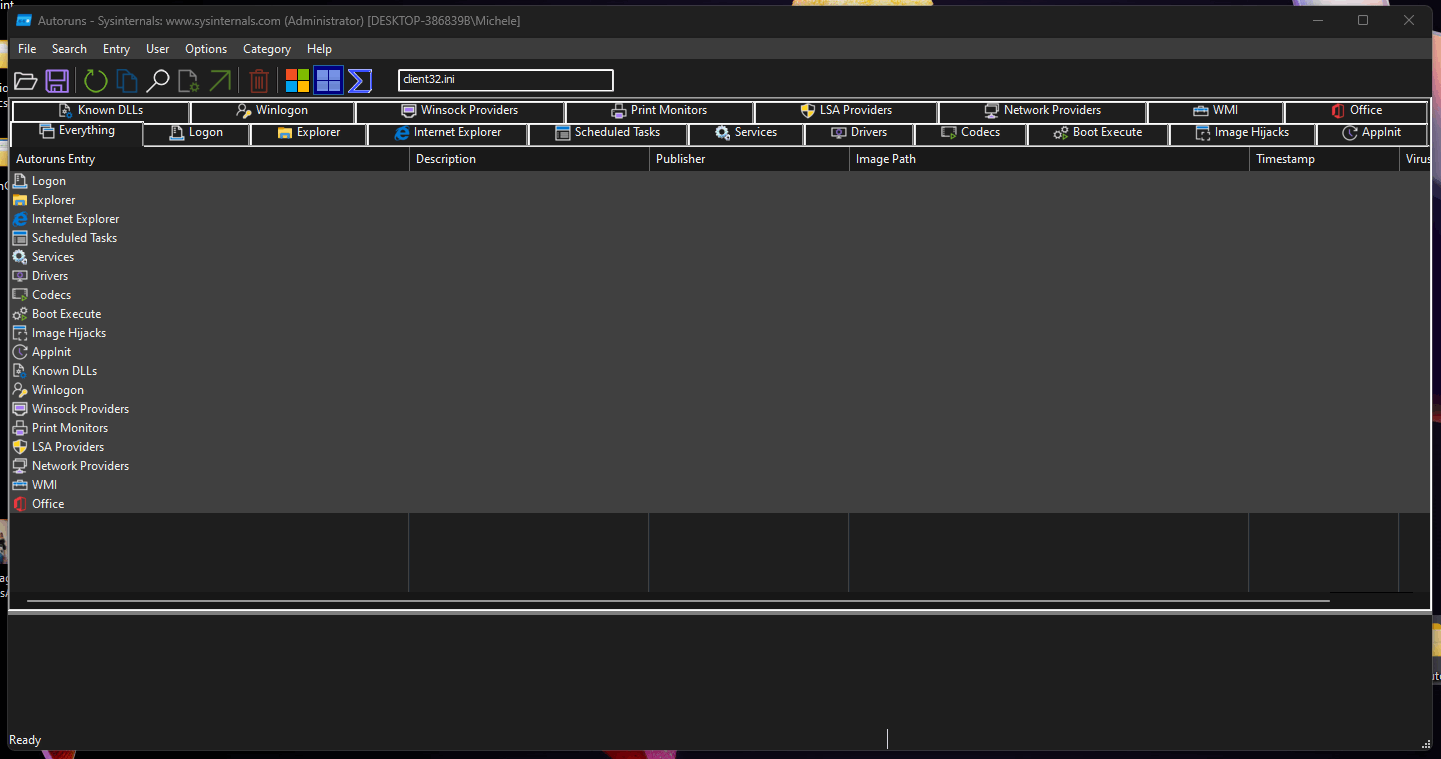The image size is (1441, 759).
Task: Save the current autoruns entries
Action: (57, 80)
